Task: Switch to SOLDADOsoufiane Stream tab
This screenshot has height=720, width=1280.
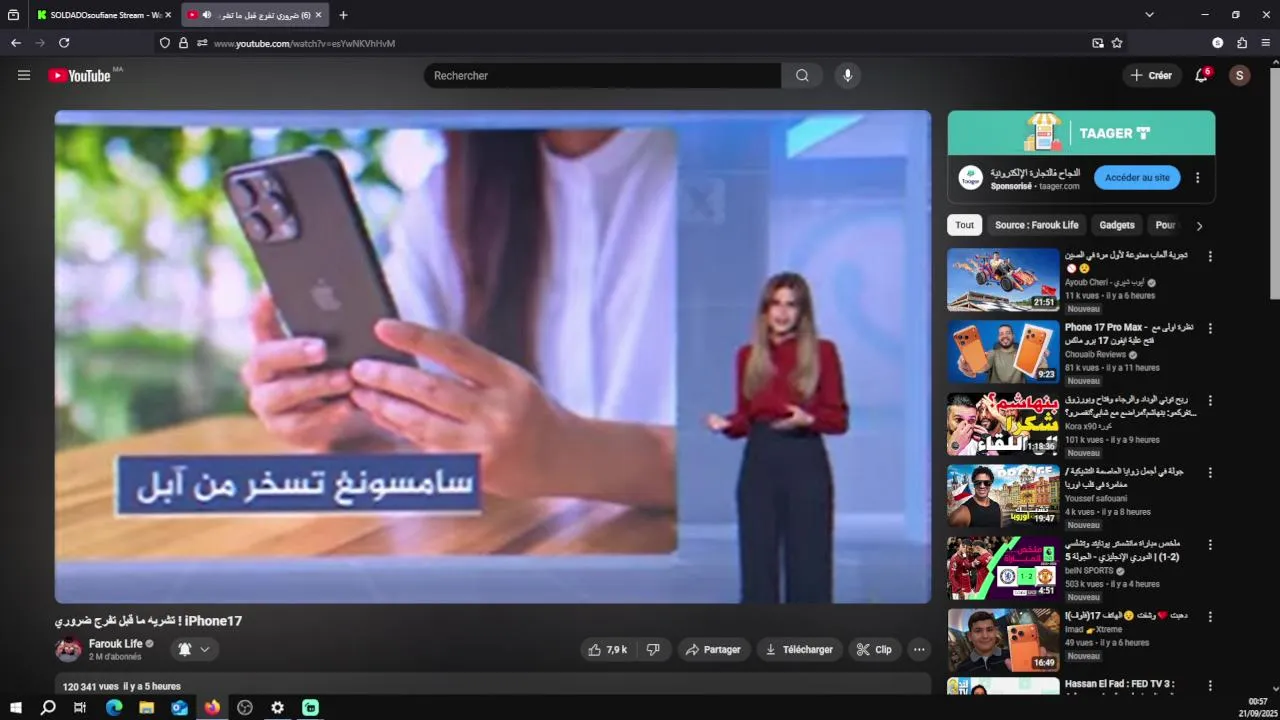Action: 105,15
